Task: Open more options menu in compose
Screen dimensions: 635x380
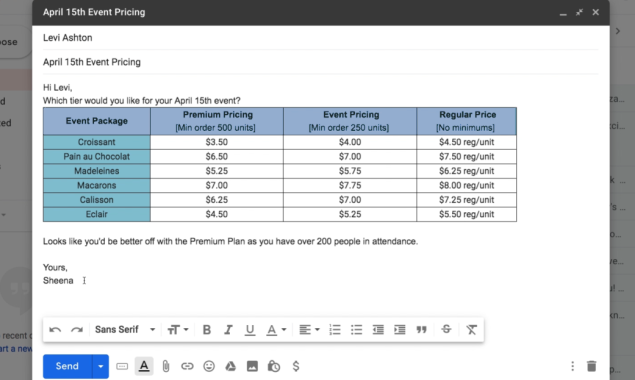Action: pos(572,366)
